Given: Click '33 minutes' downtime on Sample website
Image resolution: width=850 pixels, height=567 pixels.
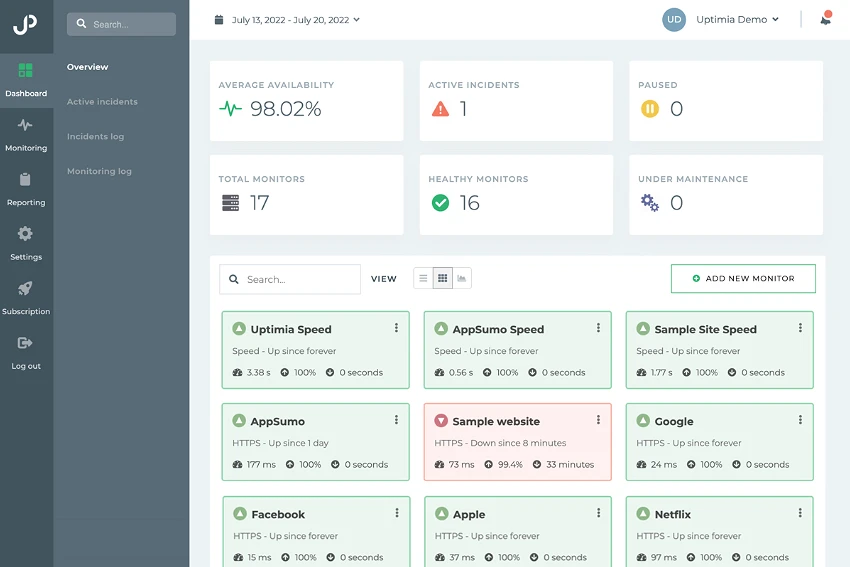Looking at the screenshot, I should point(570,465).
